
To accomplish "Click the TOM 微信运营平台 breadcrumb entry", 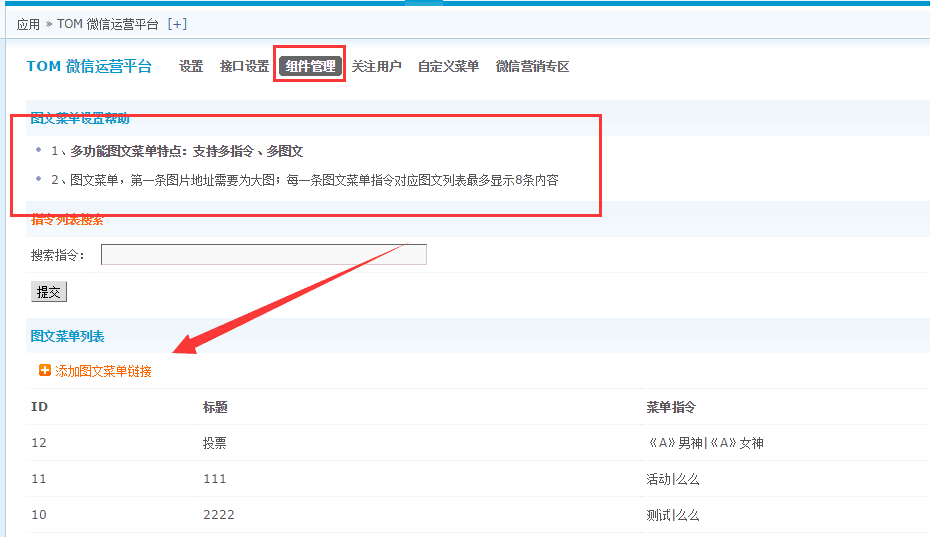I will click(x=107, y=24).
